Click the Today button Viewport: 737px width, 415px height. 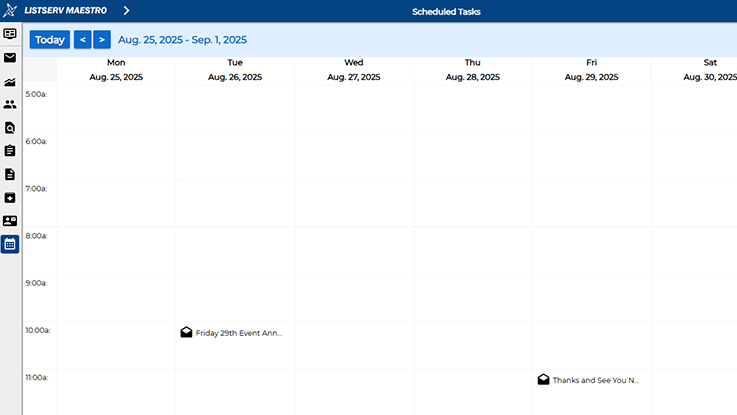click(50, 39)
